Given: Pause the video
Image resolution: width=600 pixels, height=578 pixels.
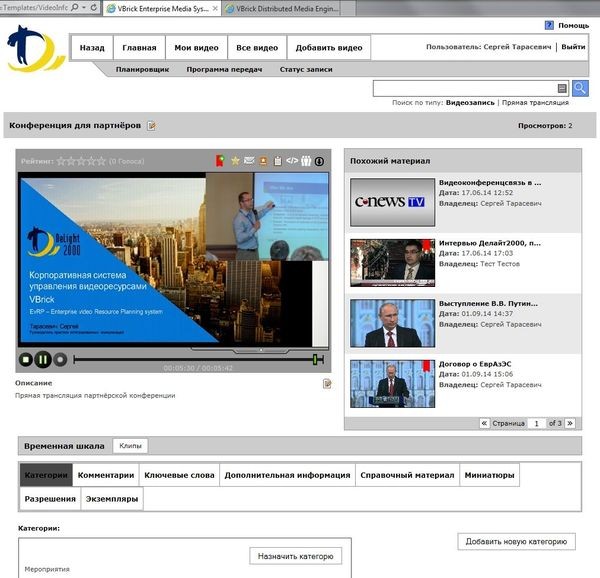Looking at the screenshot, I should pos(43,360).
